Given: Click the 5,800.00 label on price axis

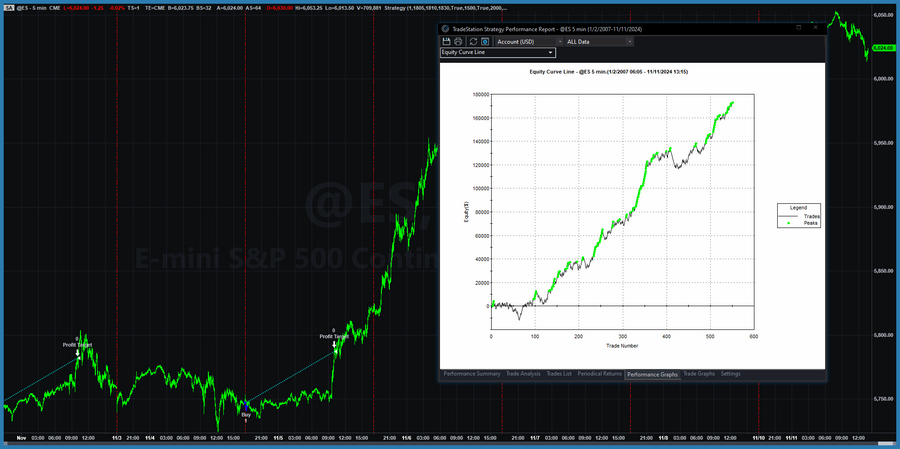Looking at the screenshot, I should (x=885, y=335).
